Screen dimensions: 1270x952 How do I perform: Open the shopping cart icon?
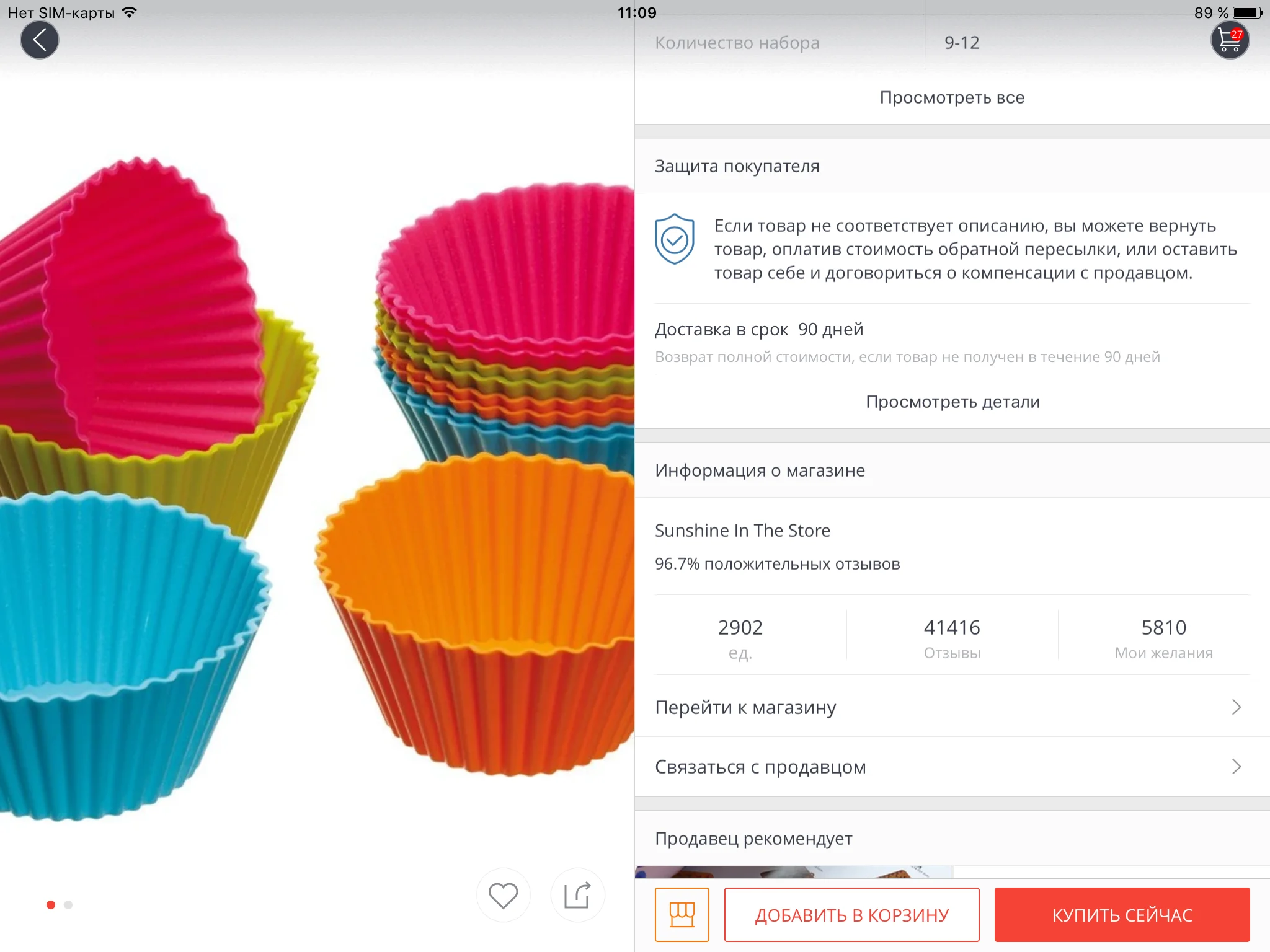click(x=1229, y=41)
